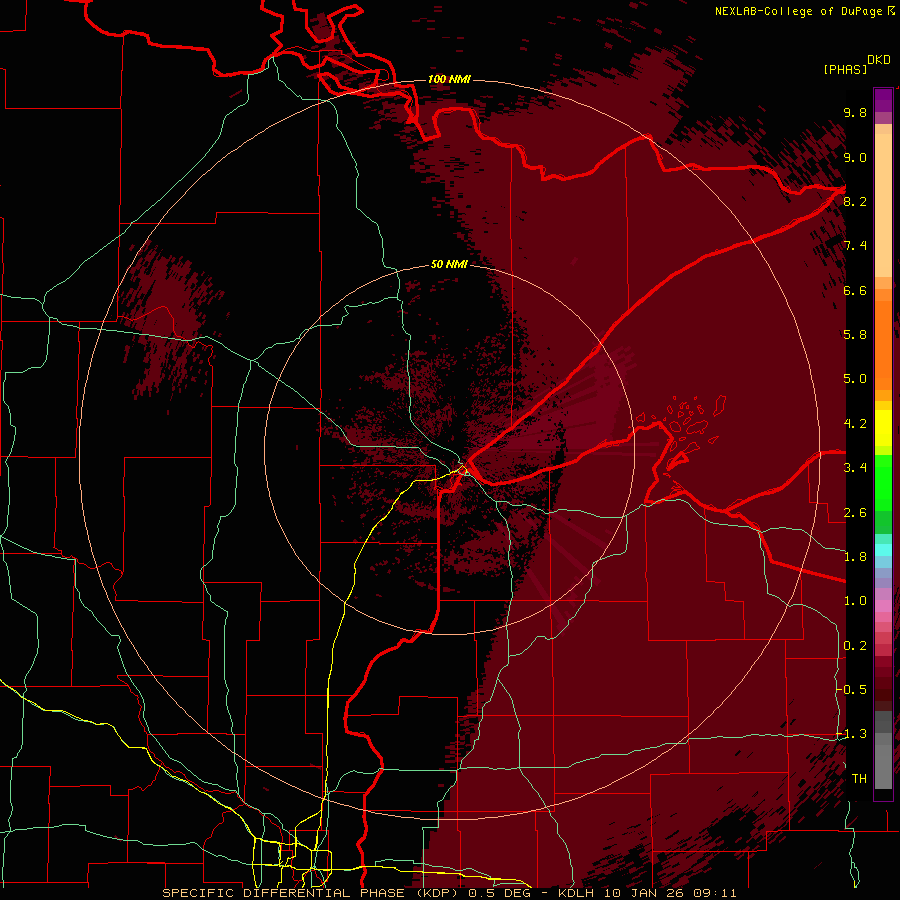
Task: Pick the peach segment near 8.2 value
Action: [x=883, y=204]
